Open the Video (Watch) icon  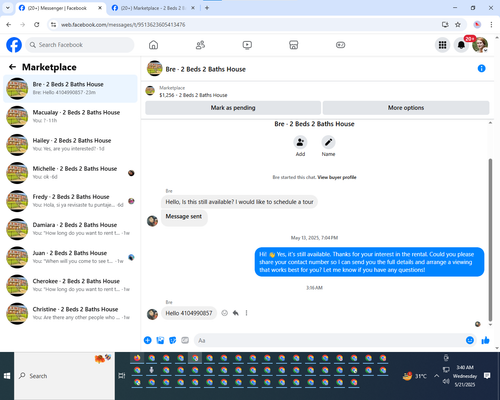pos(247,45)
